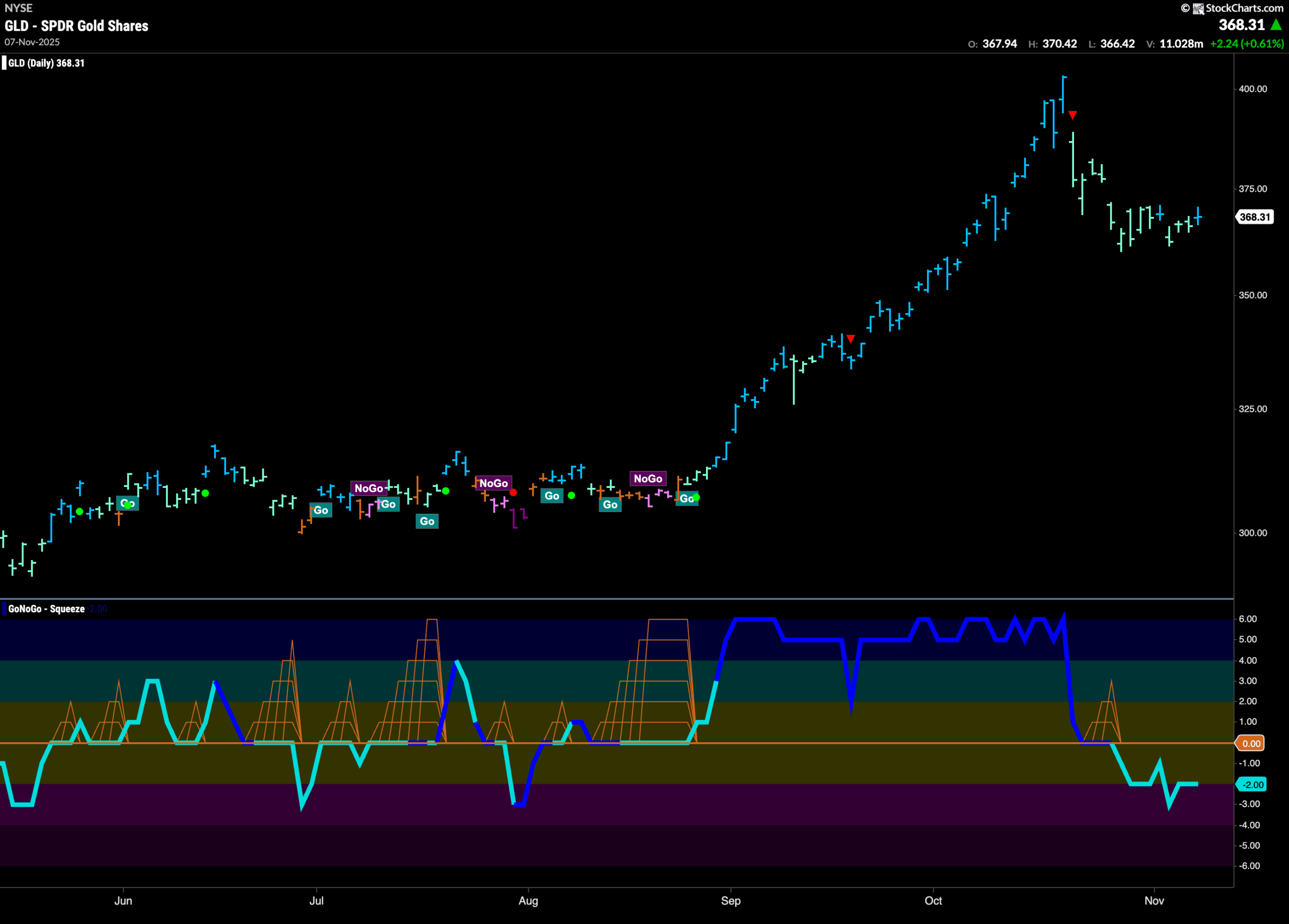The height and width of the screenshot is (924, 1289).
Task: Click the GLD (Daily) 368.31 legend label
Action: point(46,63)
